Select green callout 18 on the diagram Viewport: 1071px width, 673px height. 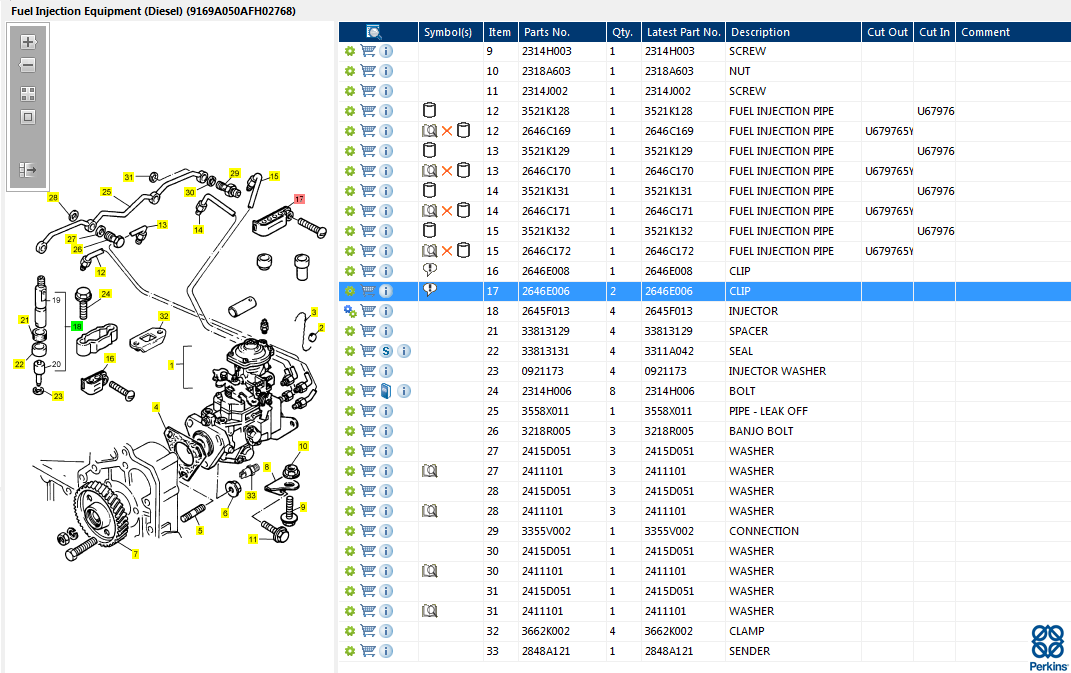(x=76, y=327)
